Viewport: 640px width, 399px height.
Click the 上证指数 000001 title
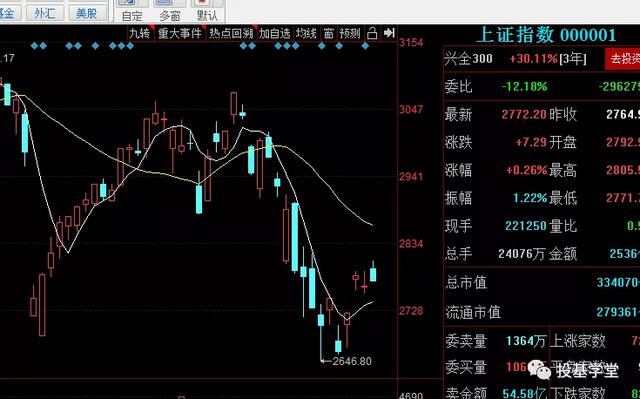pos(546,35)
